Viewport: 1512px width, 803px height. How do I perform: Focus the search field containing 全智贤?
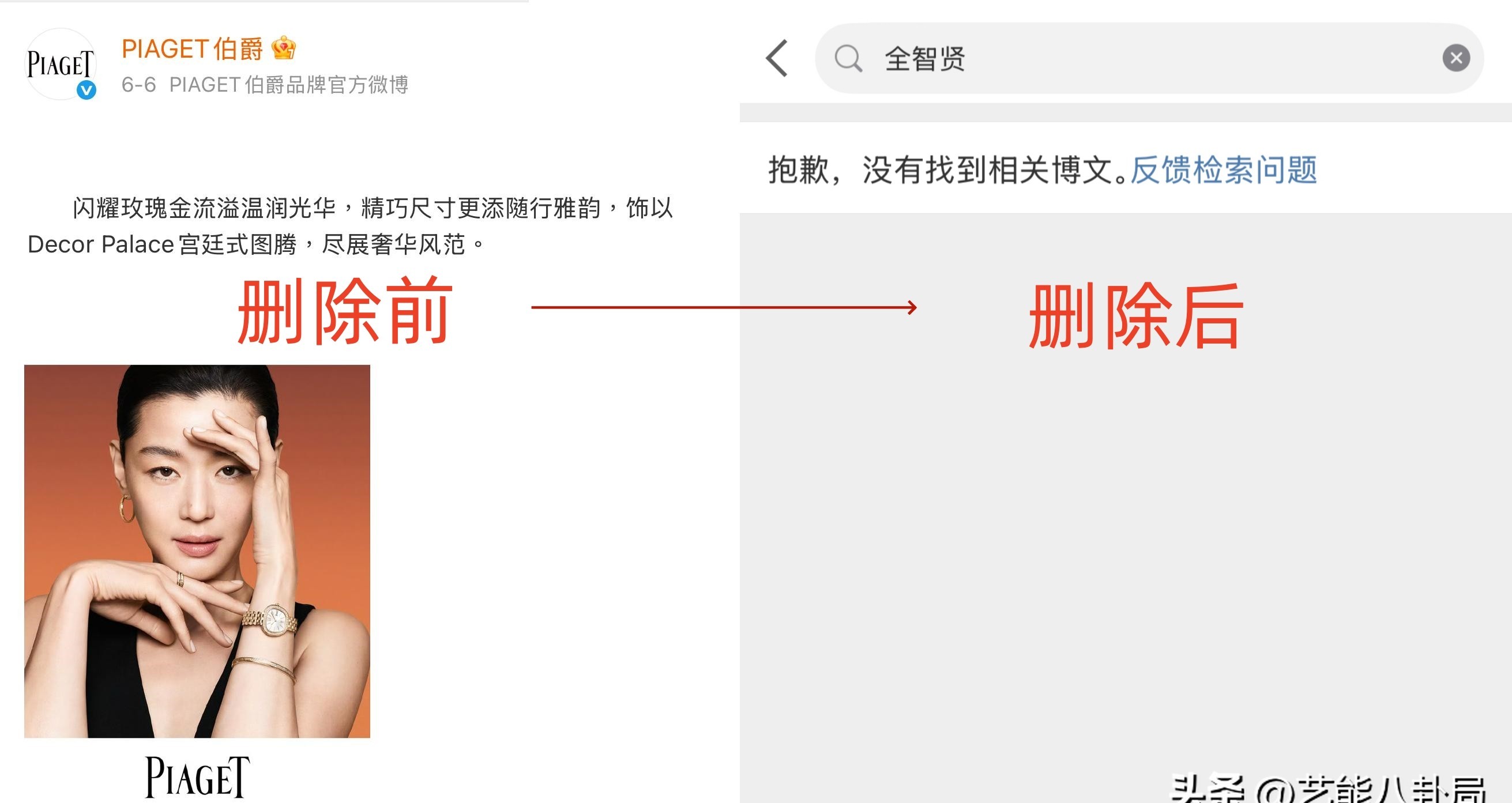pos(1149,58)
